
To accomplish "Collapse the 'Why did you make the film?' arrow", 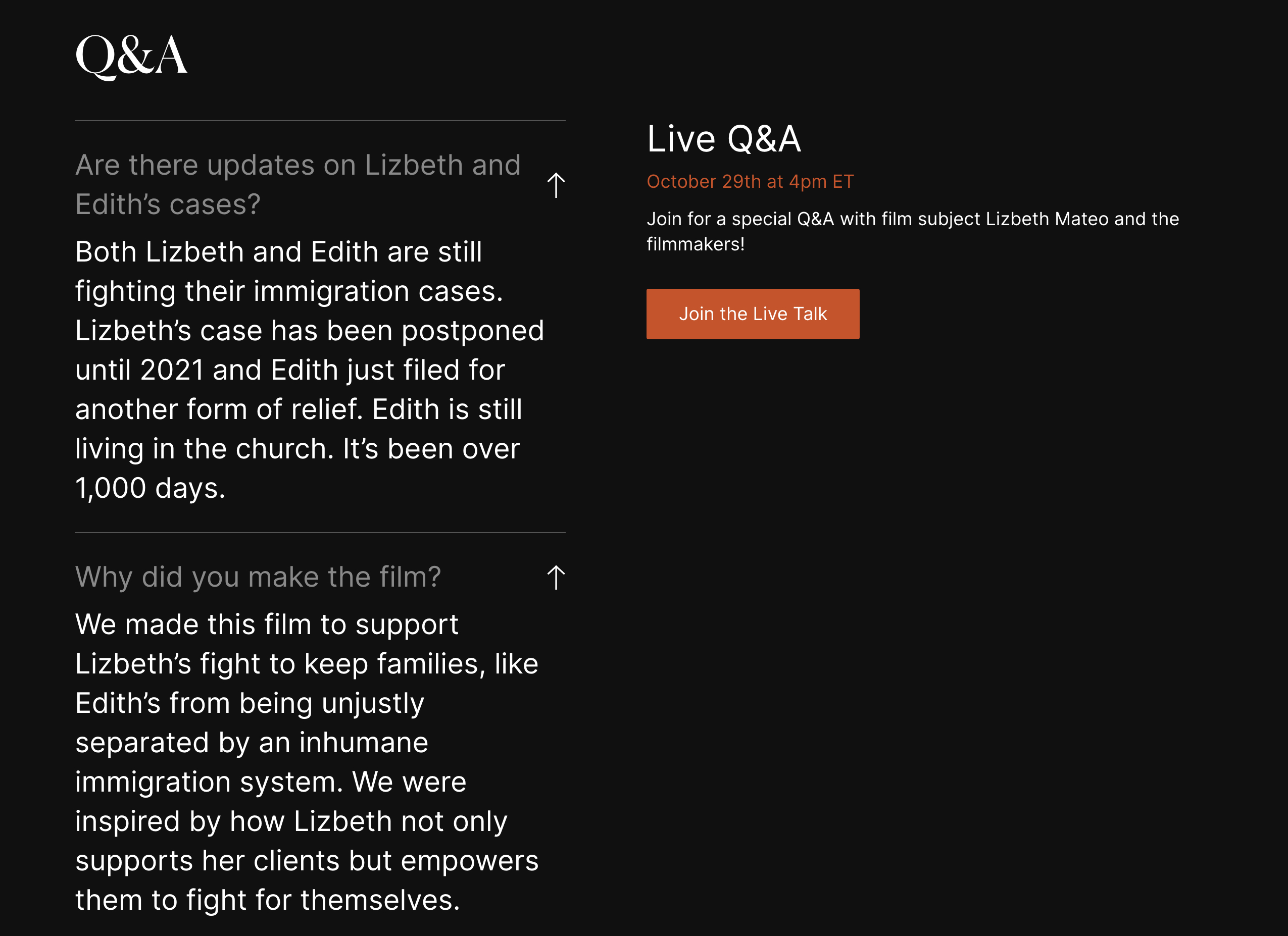I will point(556,577).
